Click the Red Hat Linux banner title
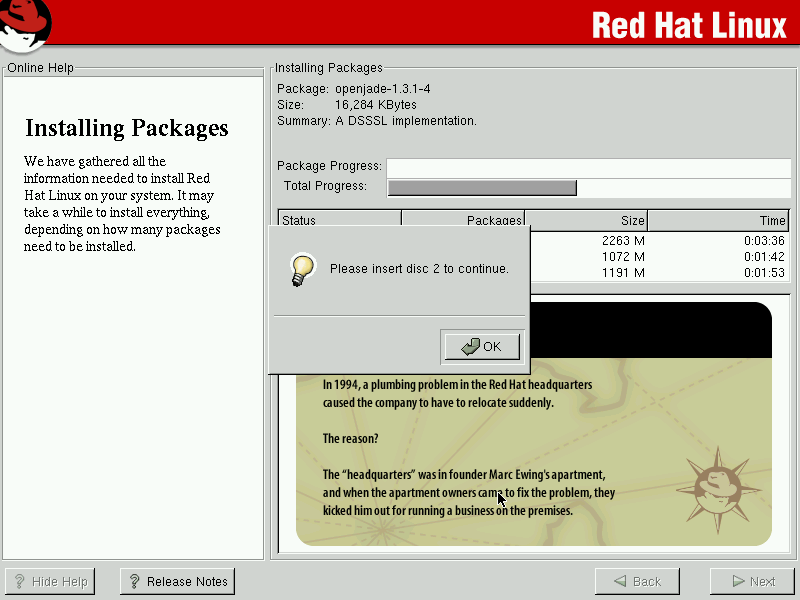 689,25
